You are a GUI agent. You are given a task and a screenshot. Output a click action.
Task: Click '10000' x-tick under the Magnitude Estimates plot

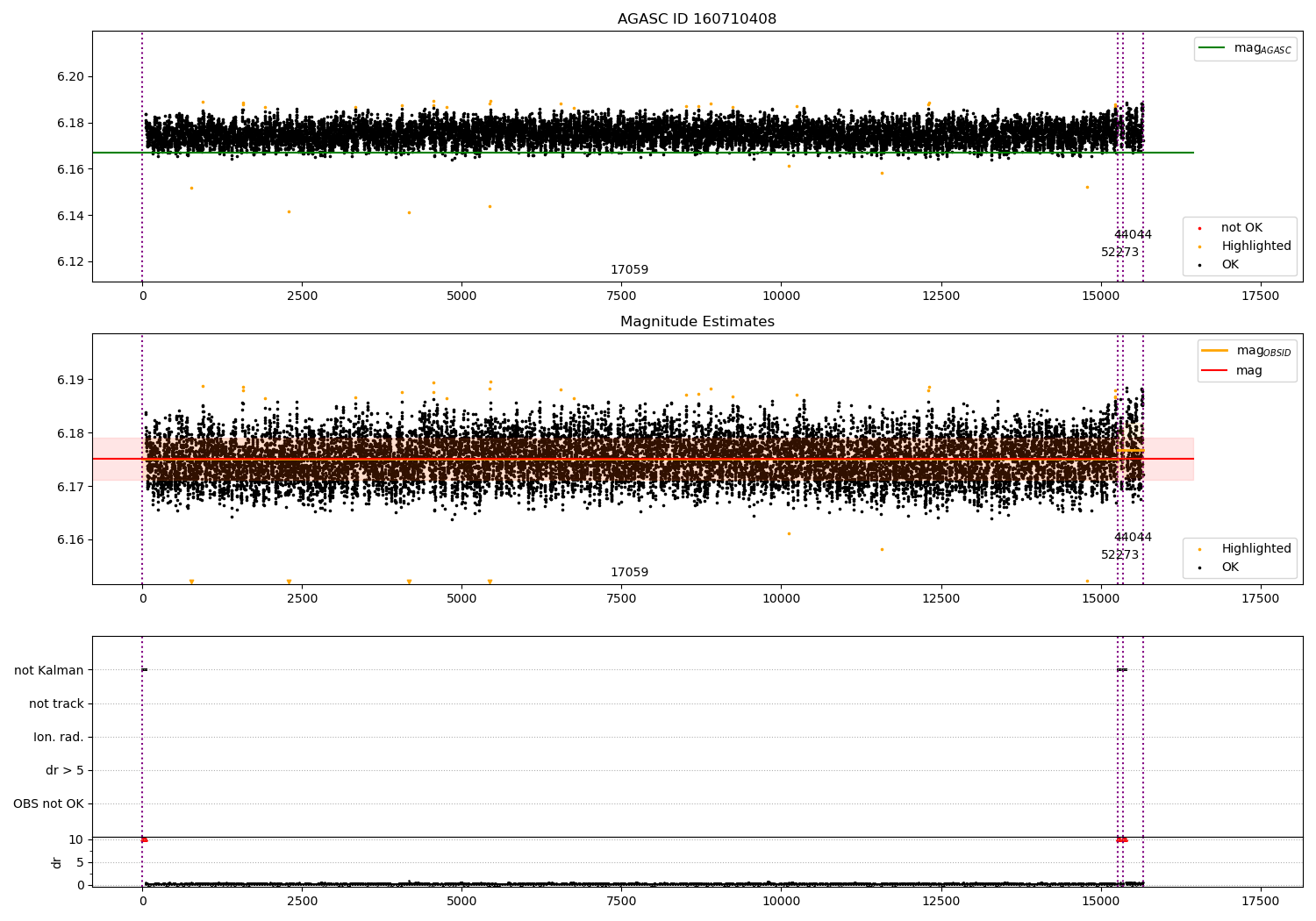point(781,599)
